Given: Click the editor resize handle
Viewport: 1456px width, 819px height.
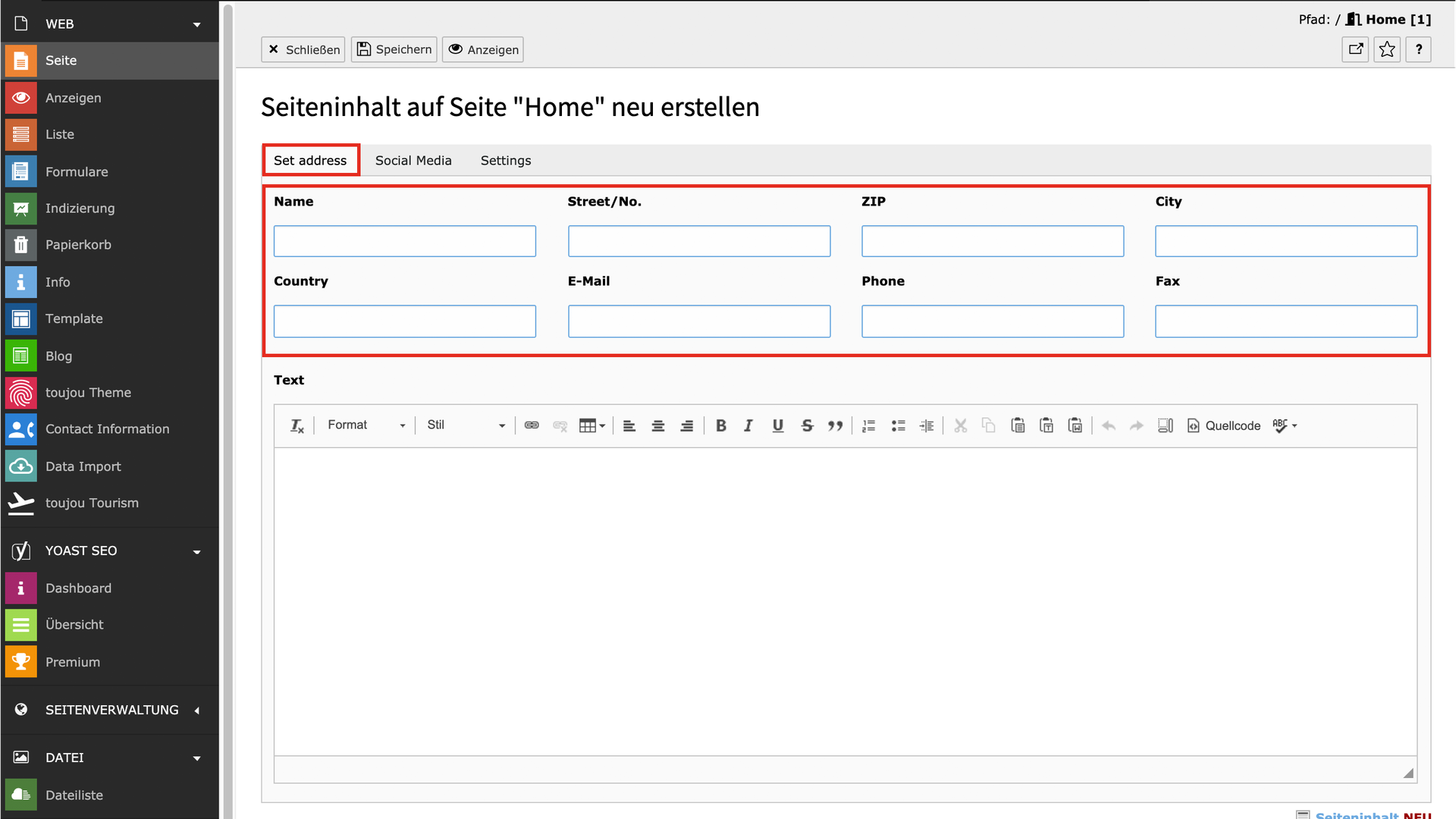Looking at the screenshot, I should coord(1408,773).
